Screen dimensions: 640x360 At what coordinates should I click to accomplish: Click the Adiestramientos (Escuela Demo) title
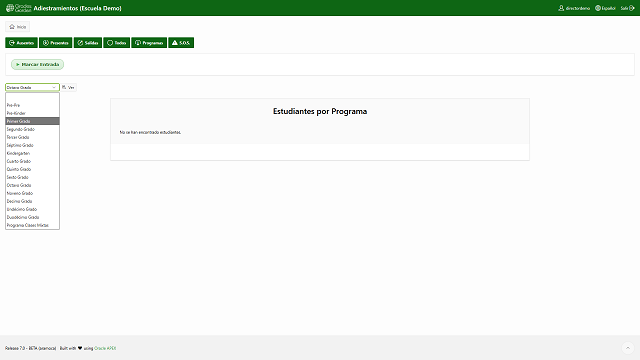click(x=78, y=8)
